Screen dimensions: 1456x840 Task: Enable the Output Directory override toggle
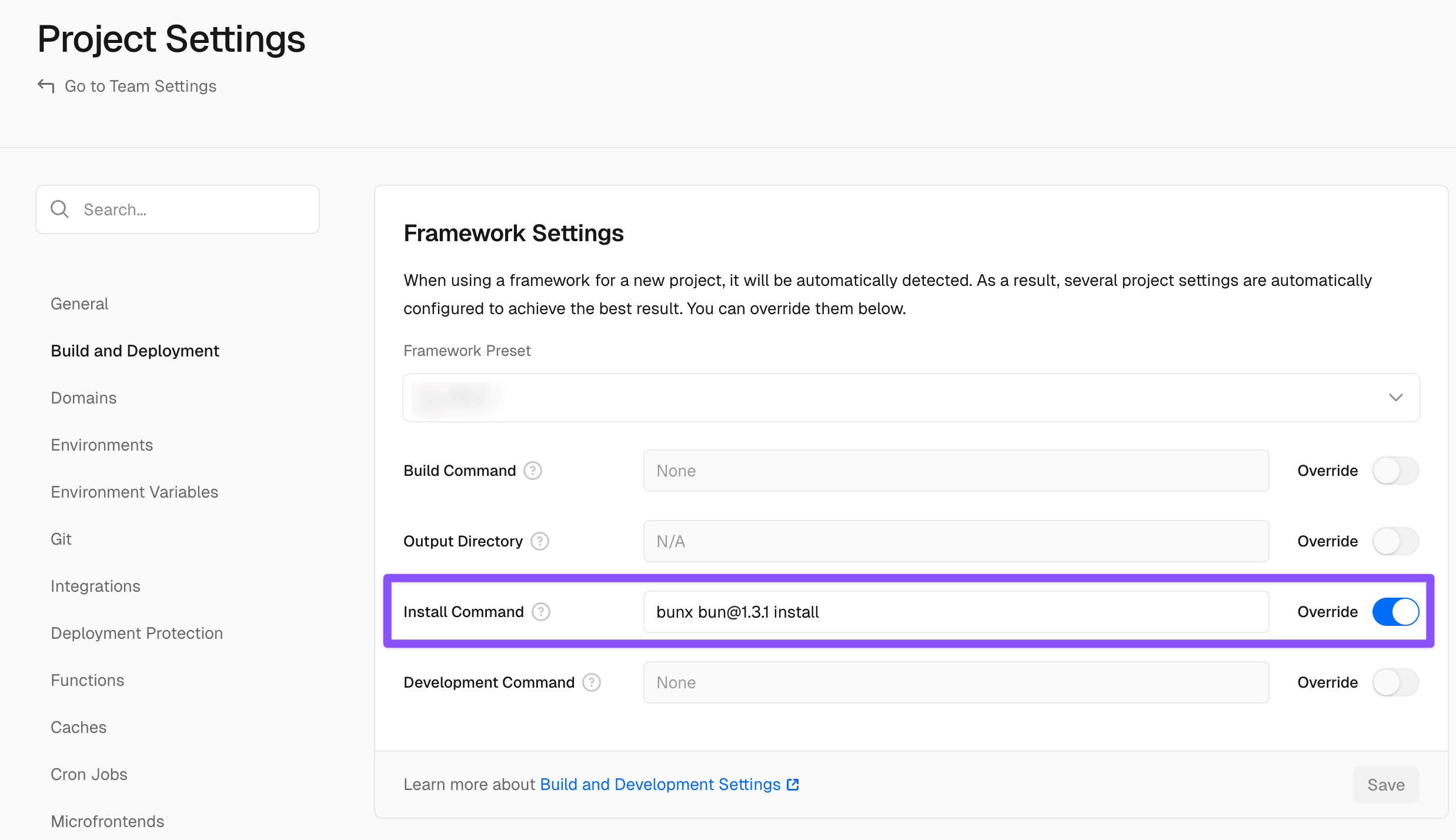point(1395,541)
